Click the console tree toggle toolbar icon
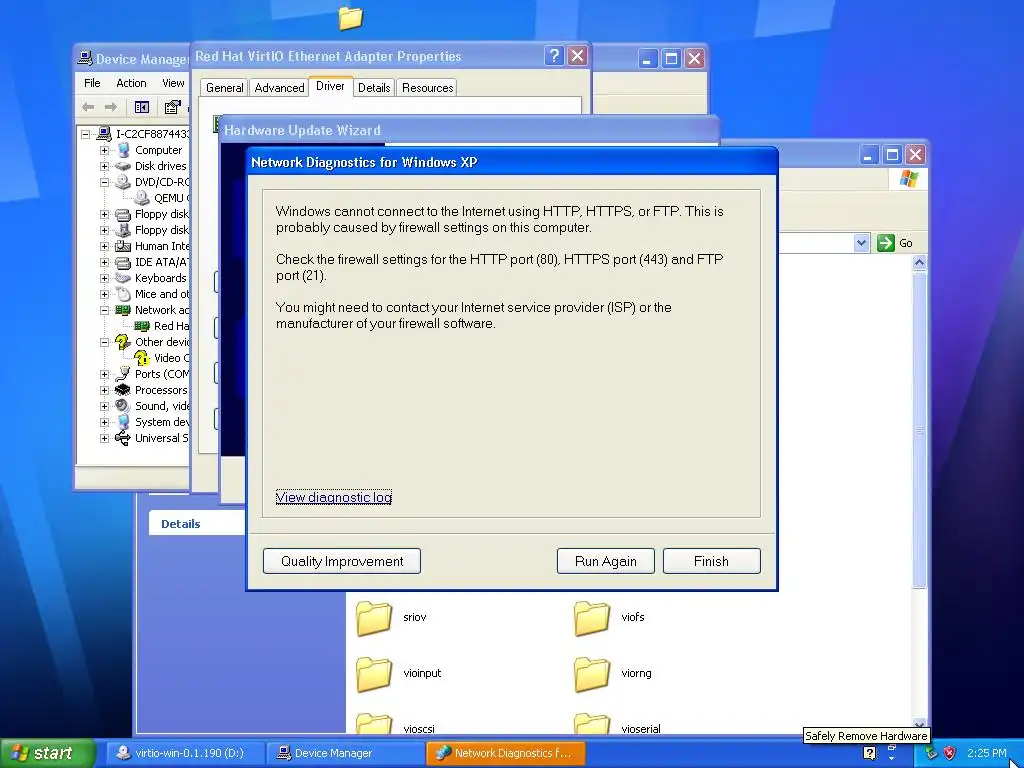 point(141,107)
